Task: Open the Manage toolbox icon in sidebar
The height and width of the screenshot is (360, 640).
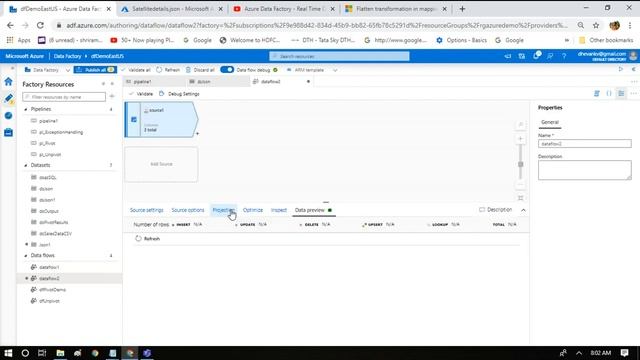Action: 8,132
